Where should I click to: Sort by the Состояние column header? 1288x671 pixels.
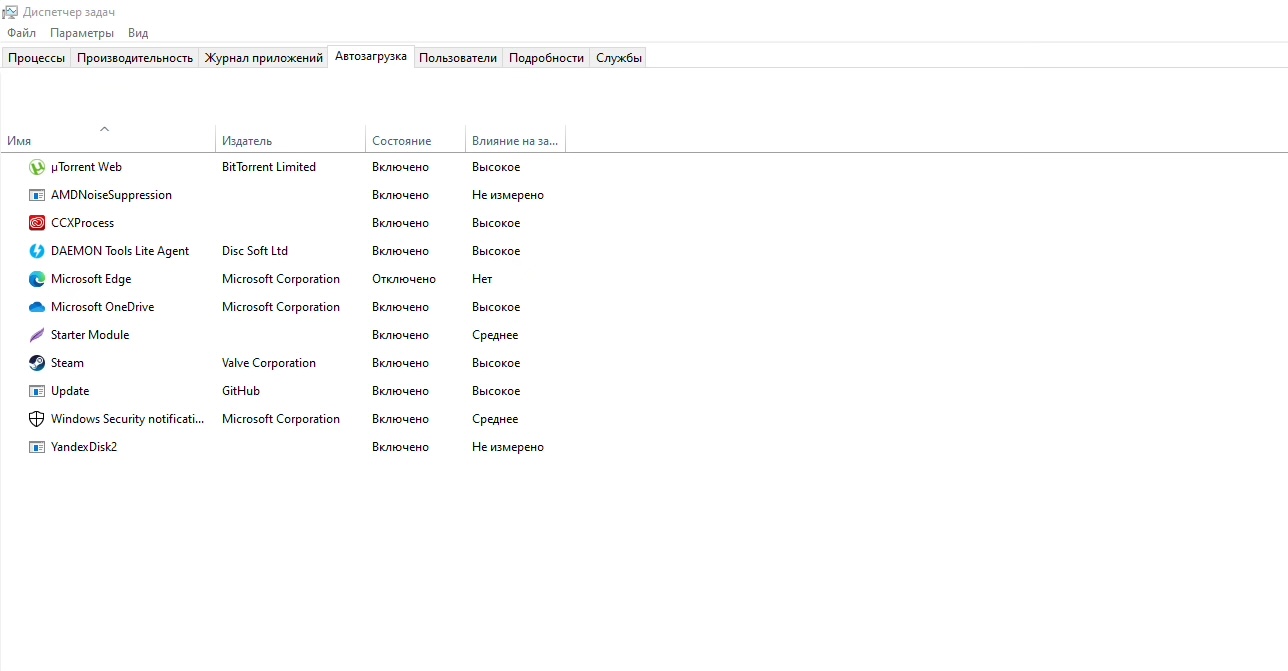416,141
